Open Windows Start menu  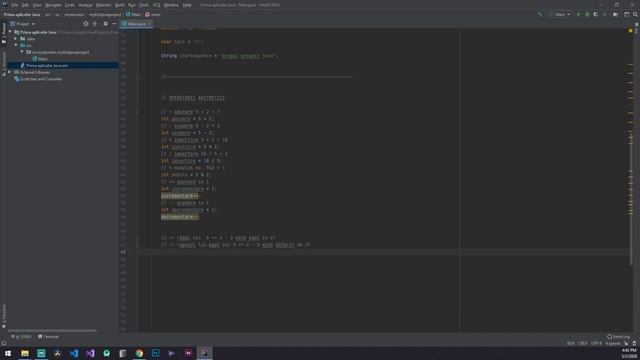pos(8,353)
